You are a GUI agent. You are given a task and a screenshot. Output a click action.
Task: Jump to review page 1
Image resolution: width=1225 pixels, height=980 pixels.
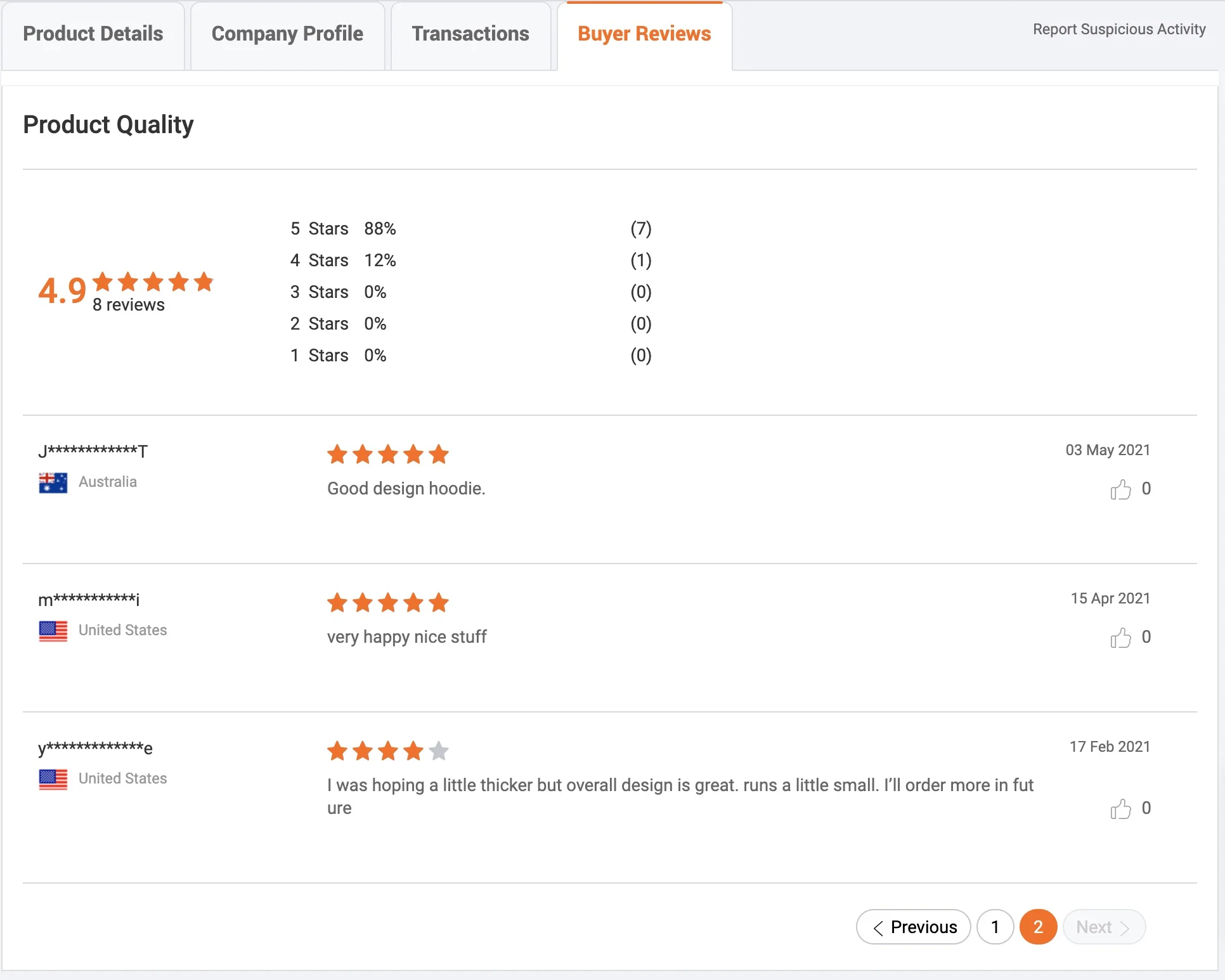tap(995, 927)
